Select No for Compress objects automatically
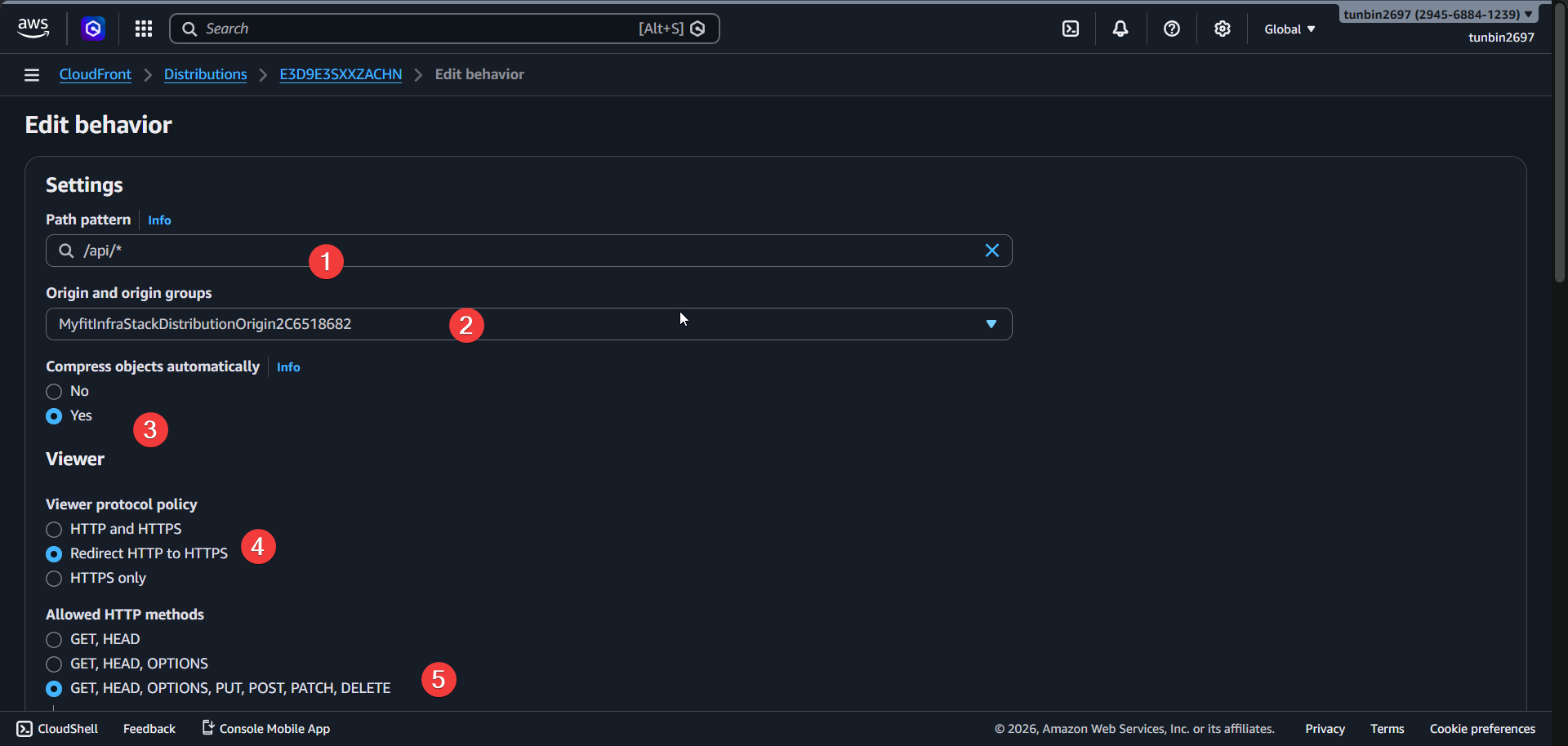 (54, 391)
